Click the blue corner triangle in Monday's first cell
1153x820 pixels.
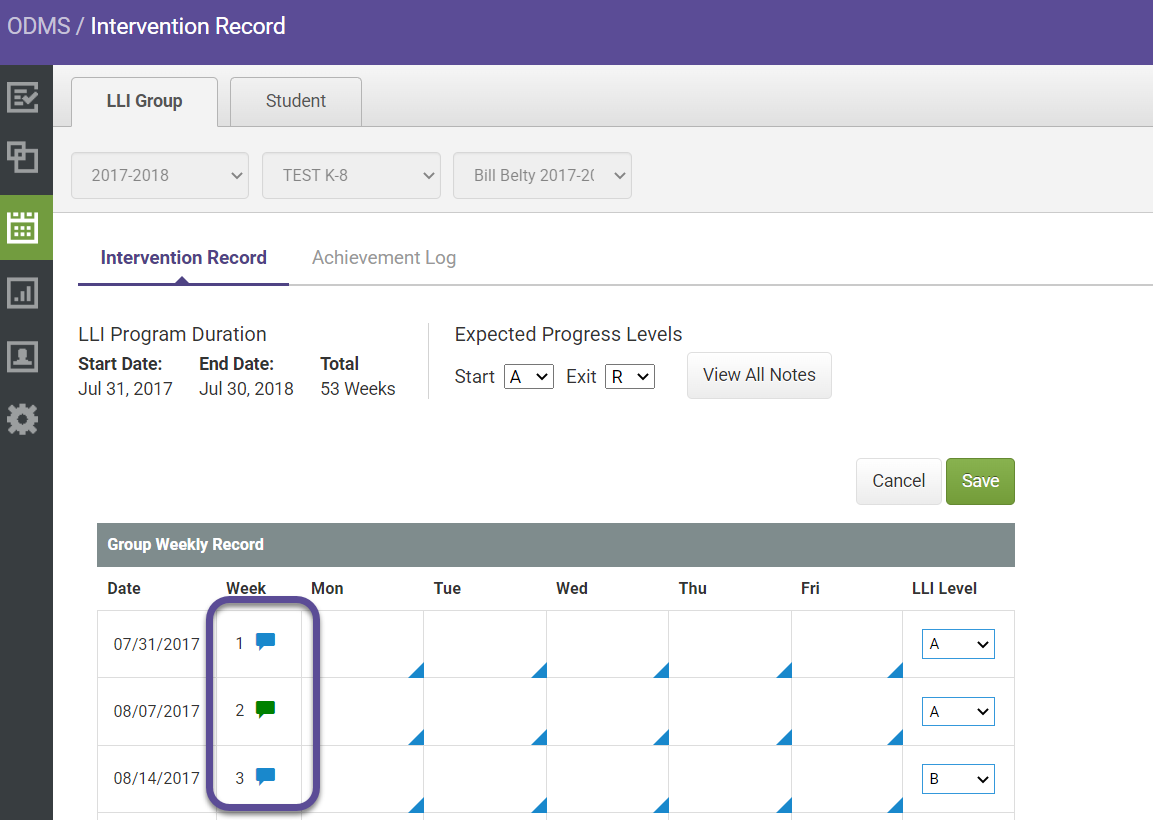click(416, 669)
